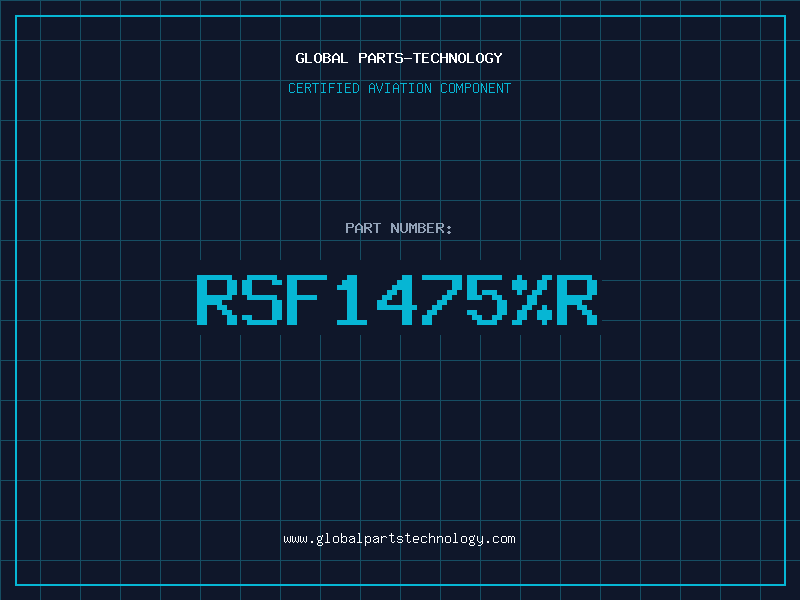Select the 'CERTIFIED AVIATION COMPONENT' subtitle
This screenshot has height=600, width=800.
click(399, 88)
